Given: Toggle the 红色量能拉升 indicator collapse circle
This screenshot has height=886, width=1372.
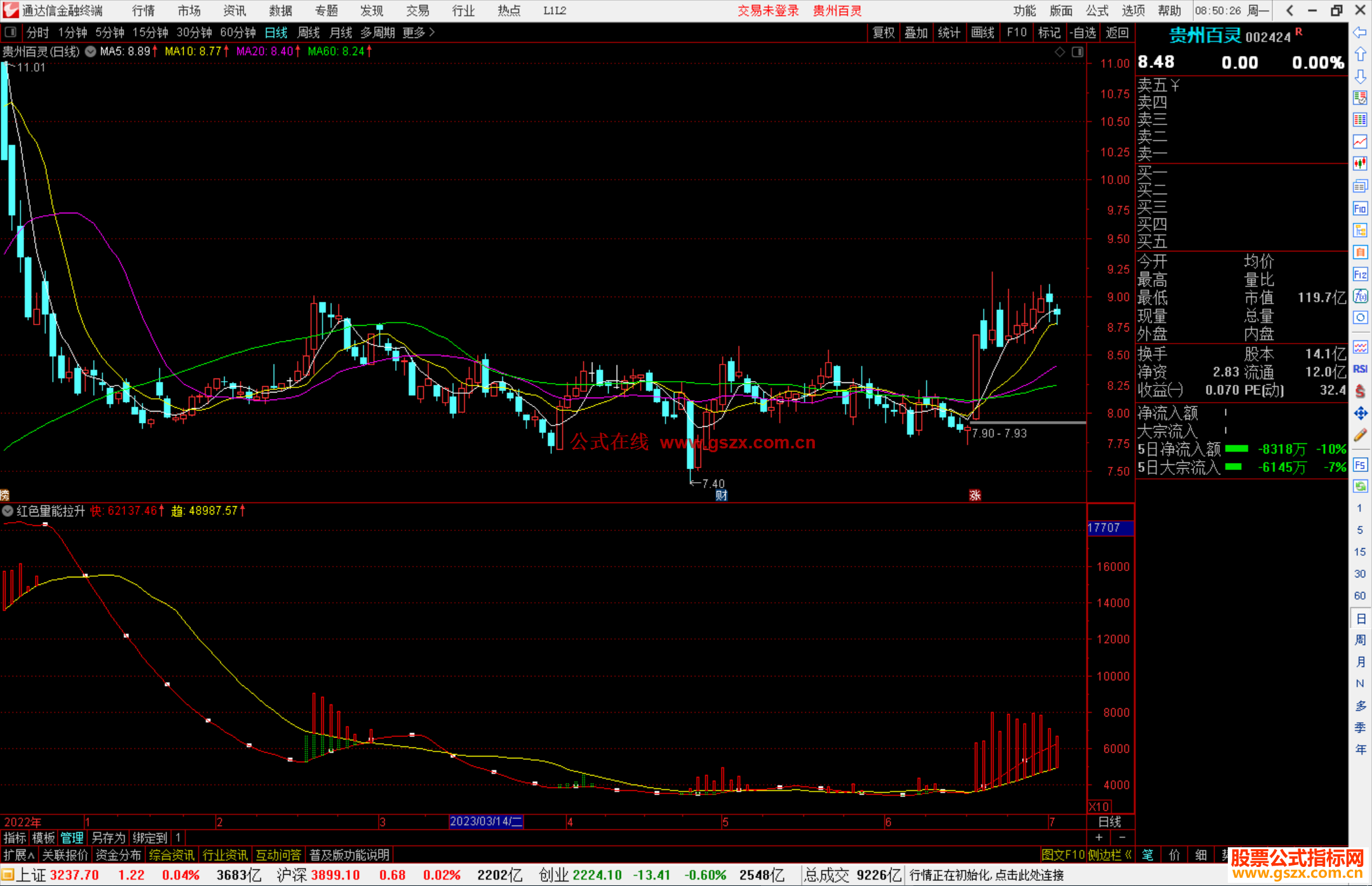Looking at the screenshot, I should pyautogui.click(x=8, y=511).
